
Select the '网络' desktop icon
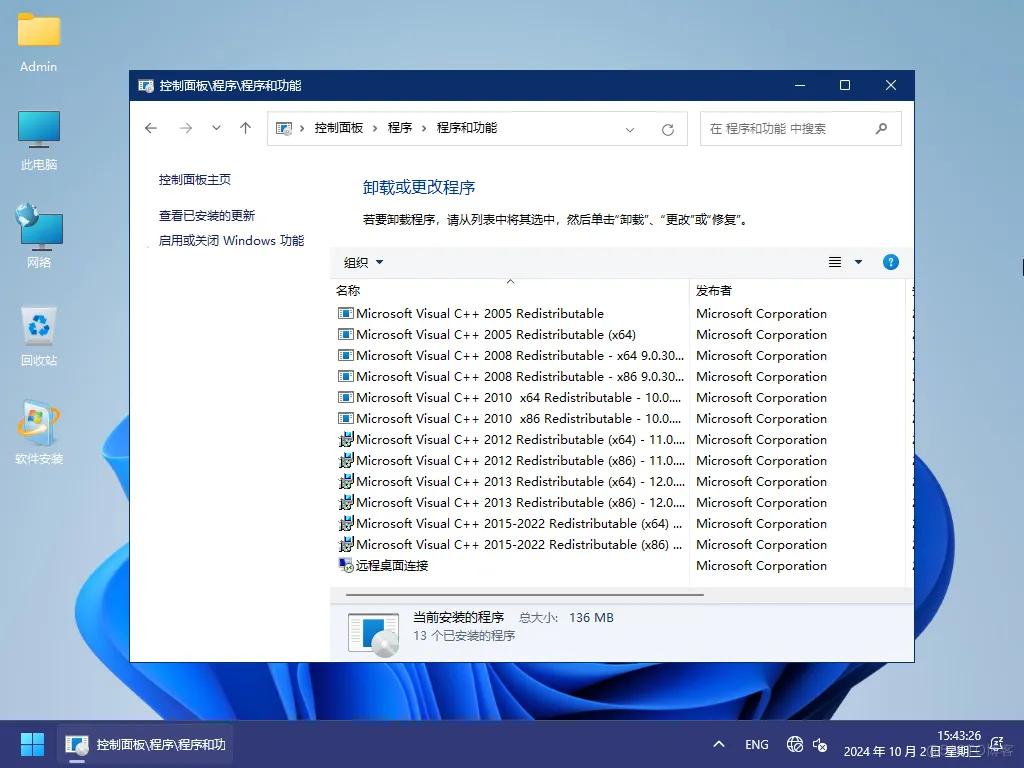click(x=39, y=236)
